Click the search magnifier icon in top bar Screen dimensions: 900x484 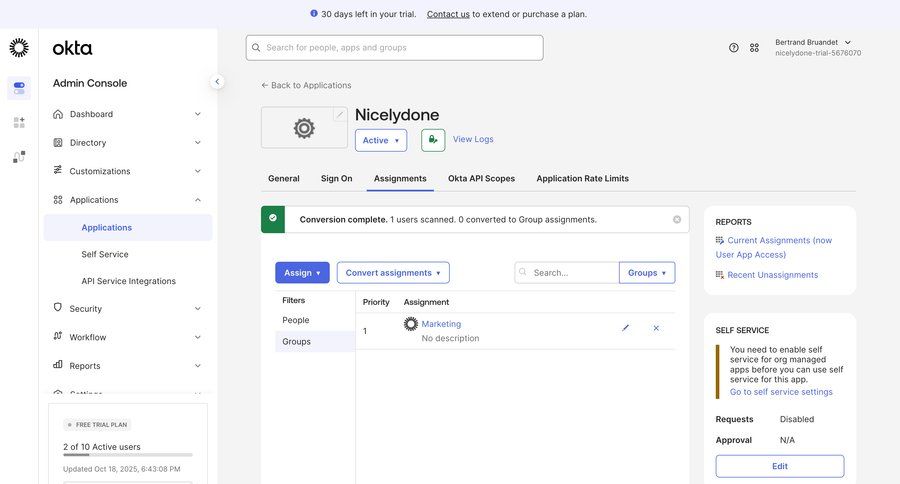pyautogui.click(x=256, y=48)
